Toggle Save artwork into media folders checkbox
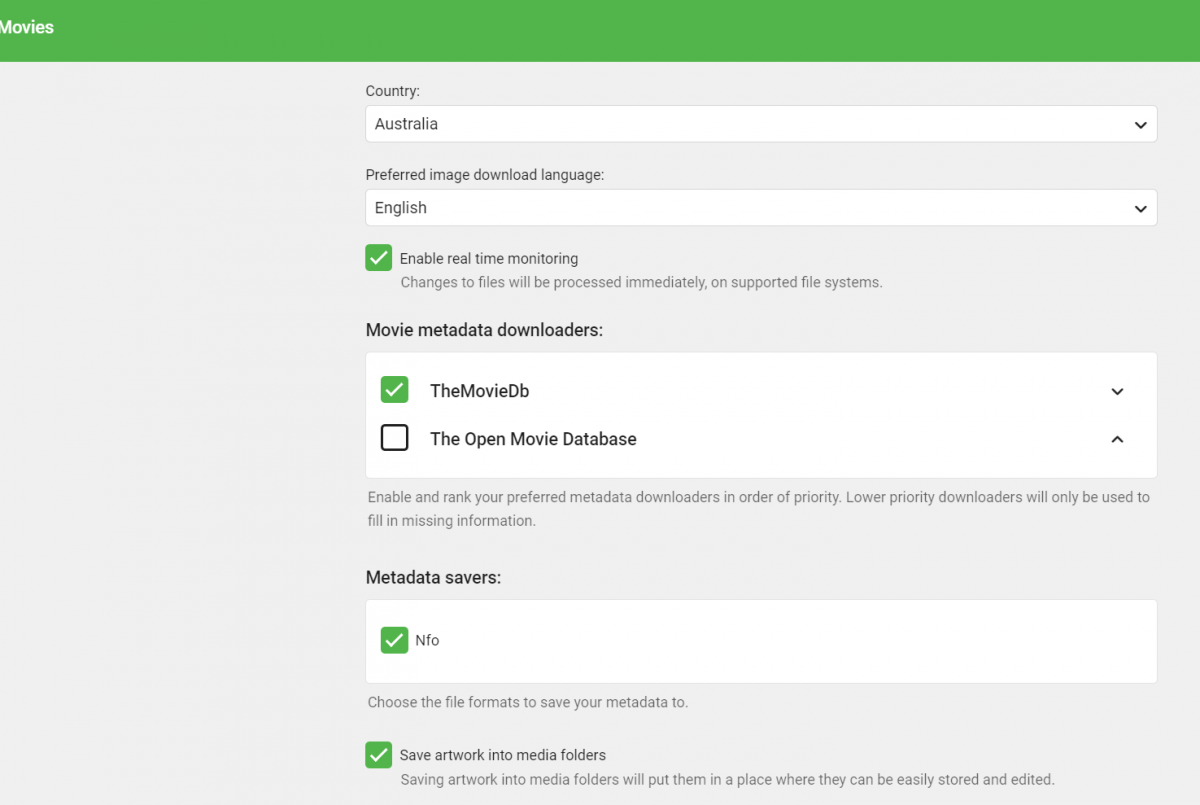Image resolution: width=1200 pixels, height=805 pixels. point(378,755)
